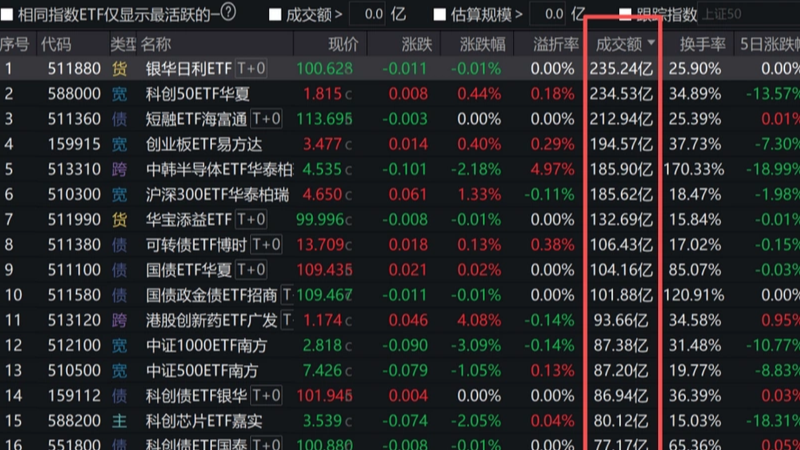Select 中证1000ETF南方 name
800x450 pixels.
[x=206, y=345]
